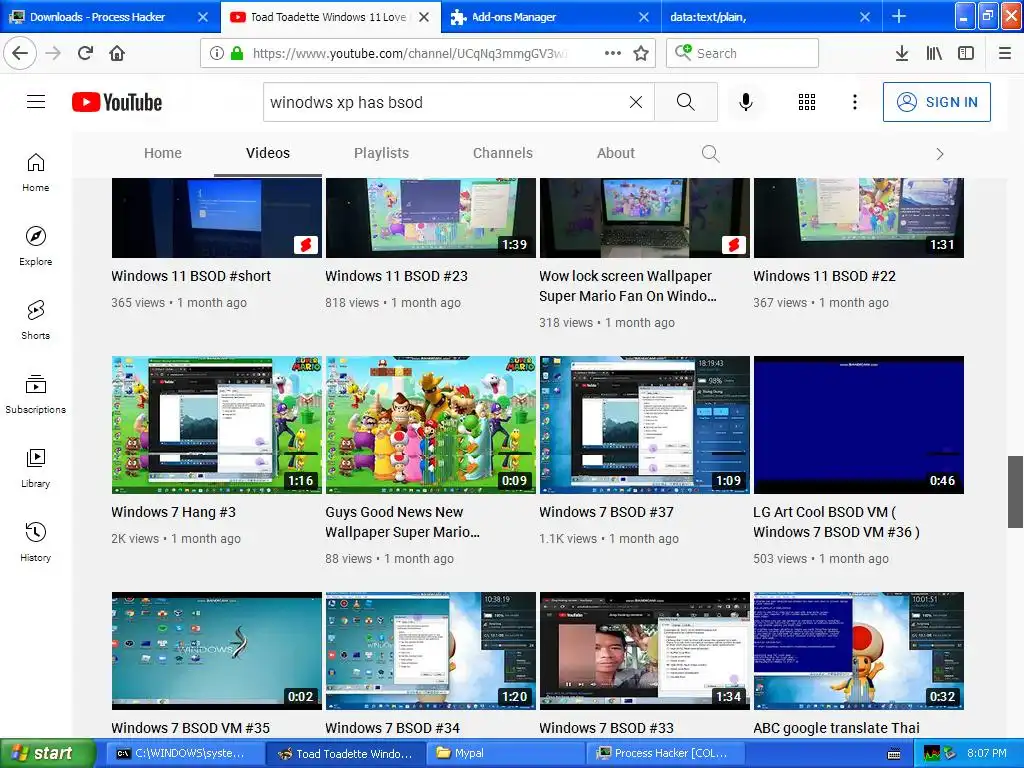
Task: Go back with the browser back arrow
Action: tap(20, 53)
